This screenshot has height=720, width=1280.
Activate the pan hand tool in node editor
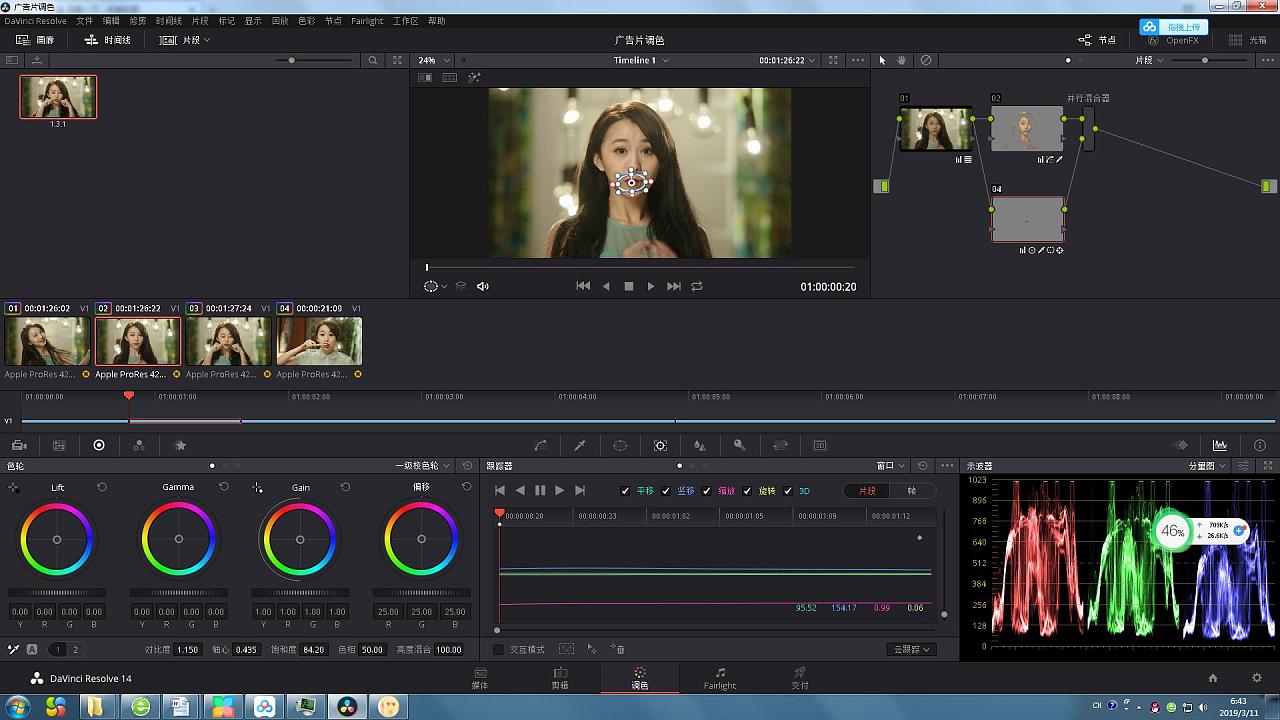click(x=902, y=60)
